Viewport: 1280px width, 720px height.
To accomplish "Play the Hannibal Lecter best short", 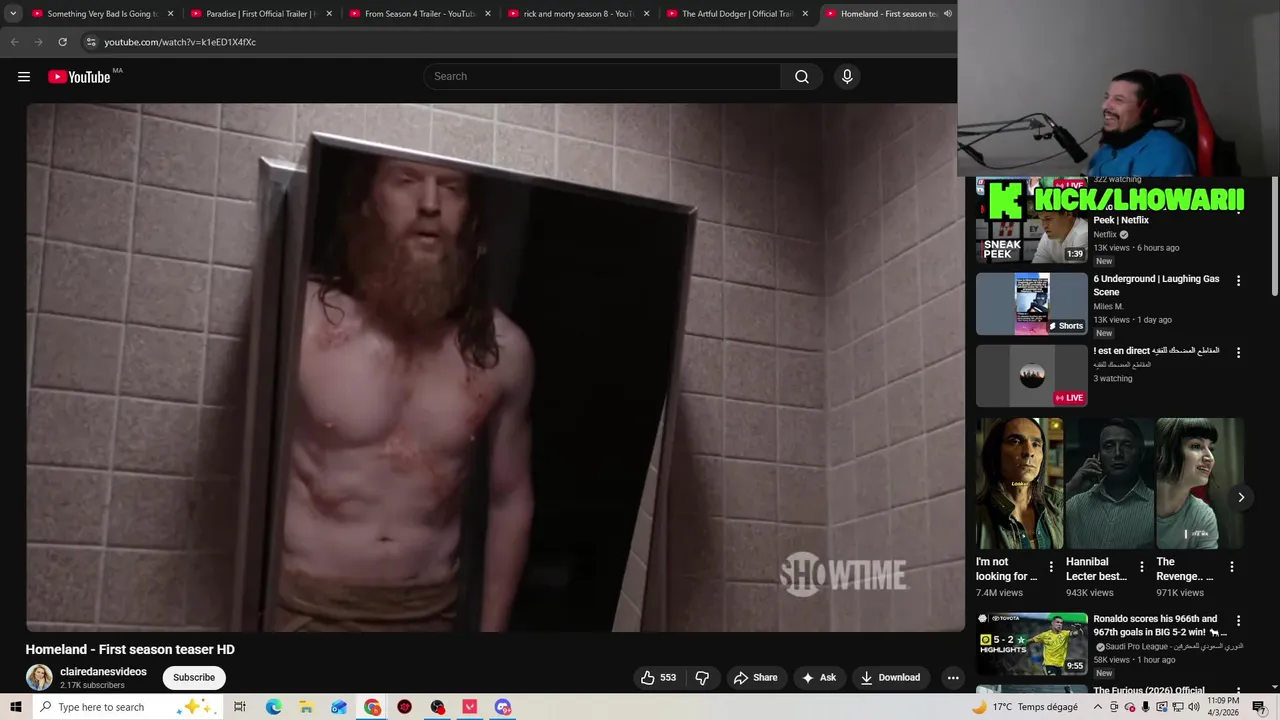I will pyautogui.click(x=1109, y=483).
